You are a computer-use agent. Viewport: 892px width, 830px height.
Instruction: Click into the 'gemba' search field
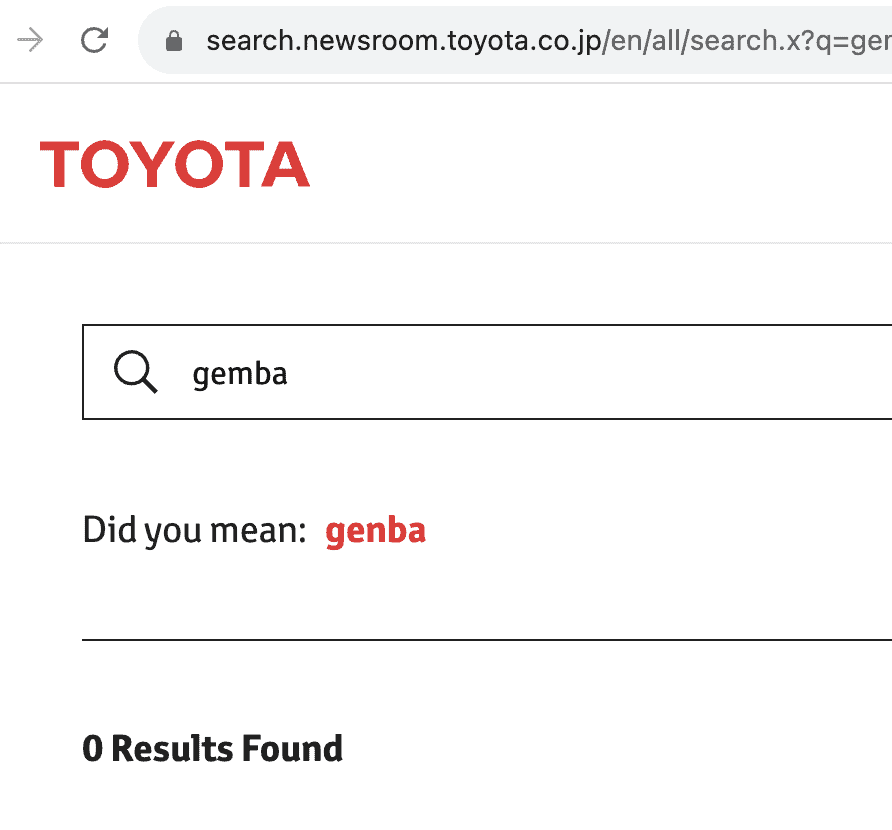click(487, 372)
